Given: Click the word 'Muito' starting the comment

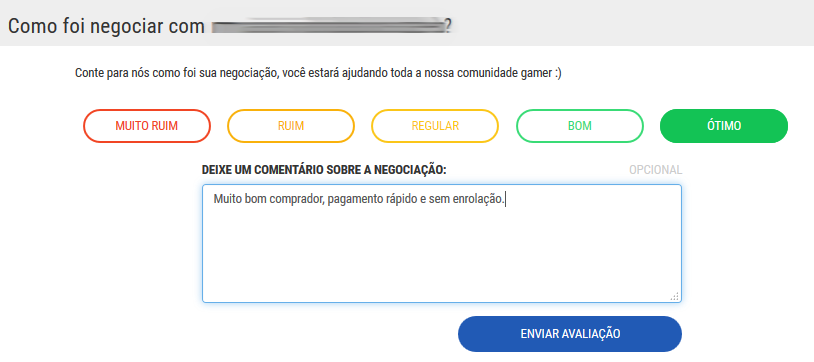Looking at the screenshot, I should tap(224, 199).
